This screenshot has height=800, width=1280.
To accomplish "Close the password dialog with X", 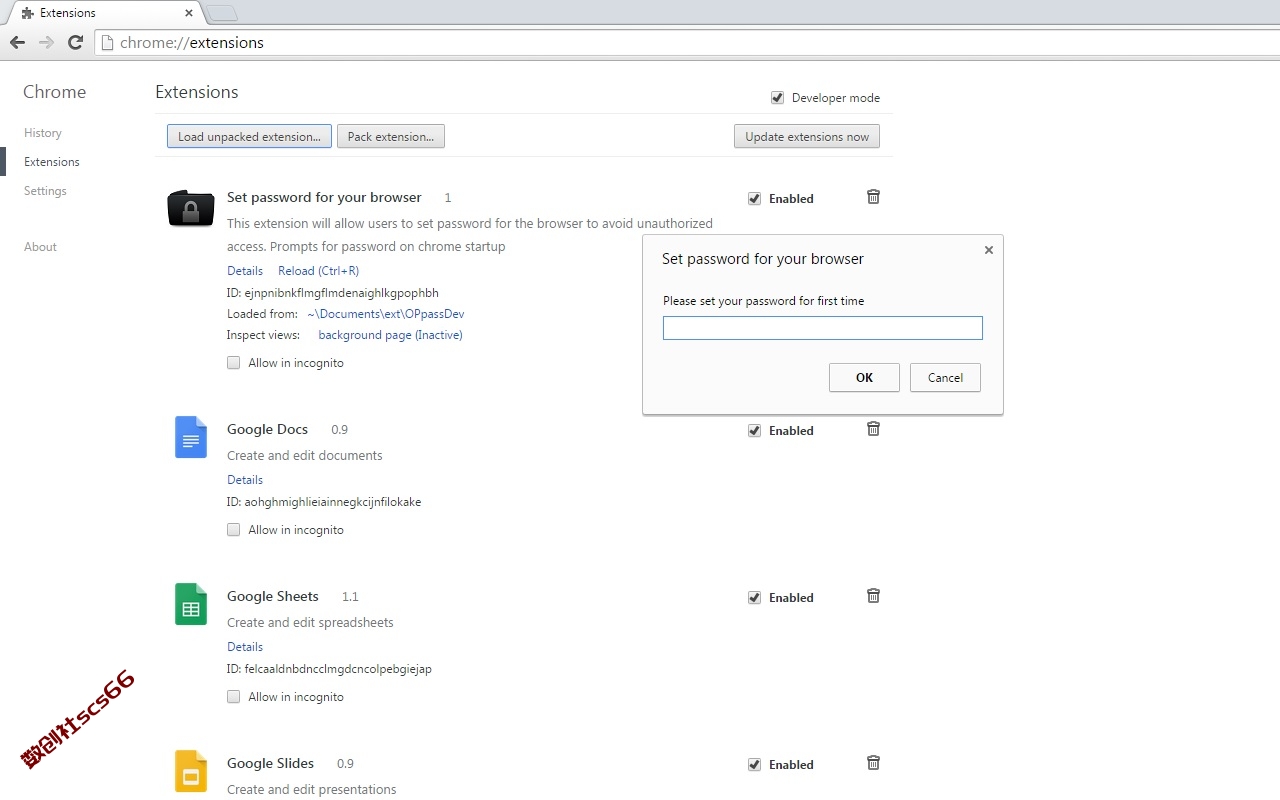I will click(x=989, y=250).
